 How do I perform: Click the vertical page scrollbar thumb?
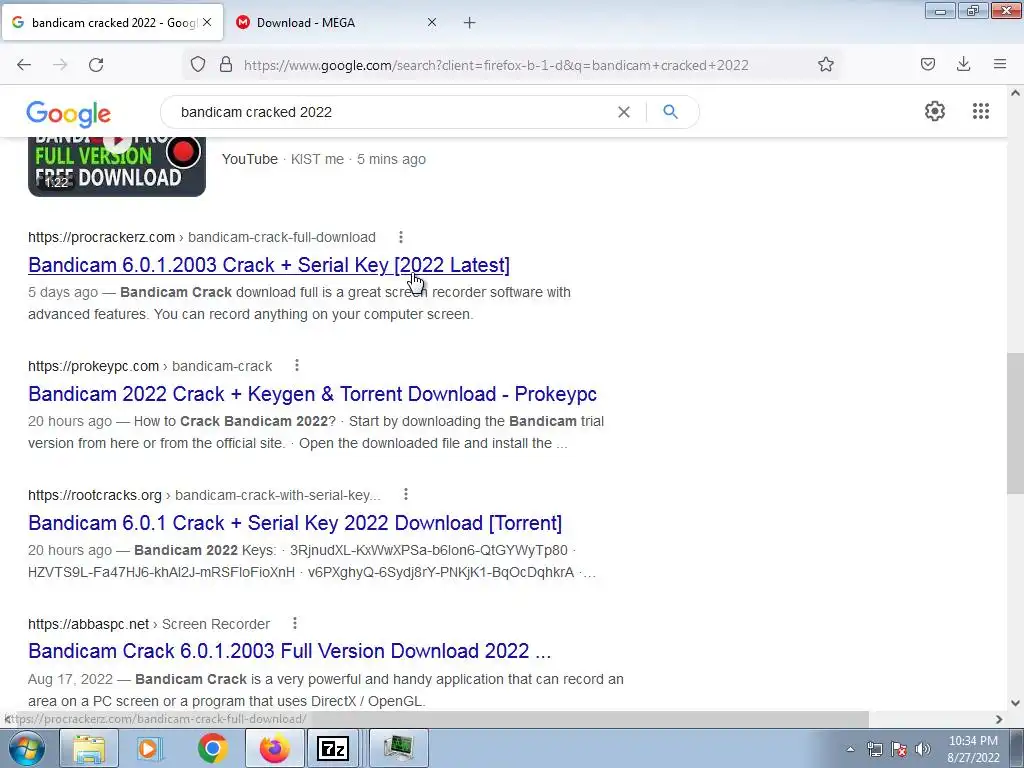coord(1015,423)
